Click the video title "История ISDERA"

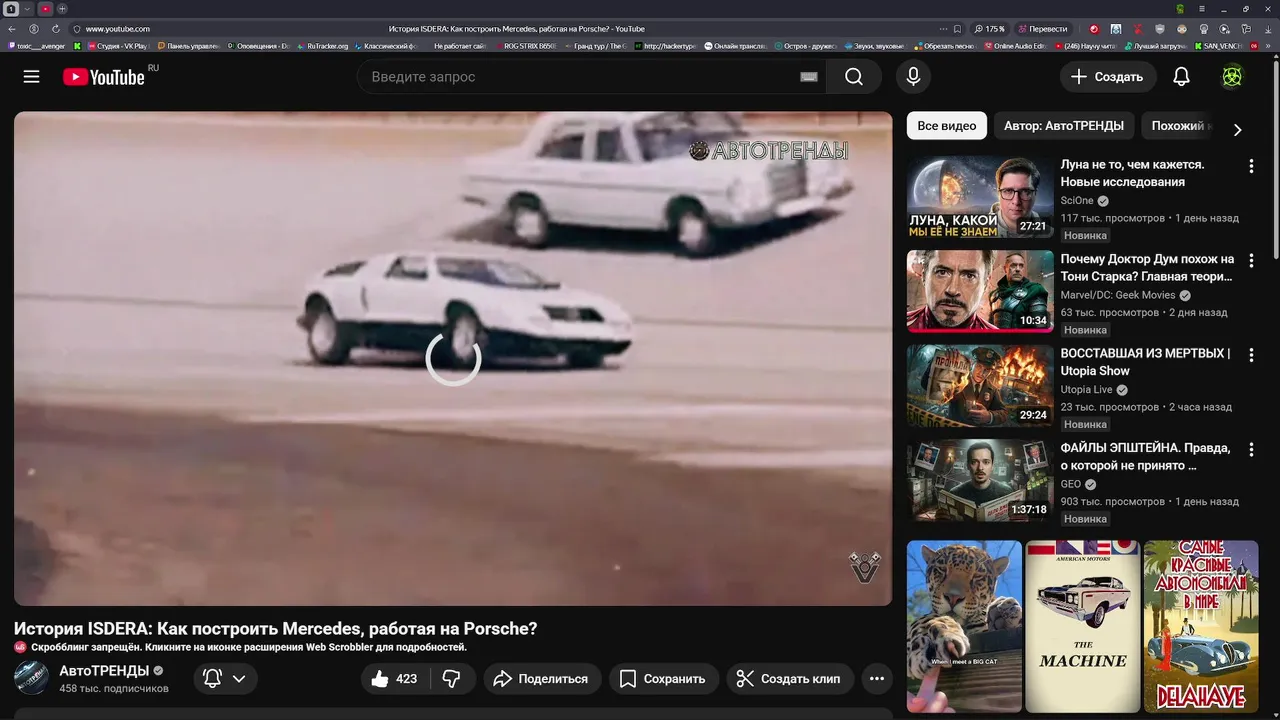click(x=276, y=629)
